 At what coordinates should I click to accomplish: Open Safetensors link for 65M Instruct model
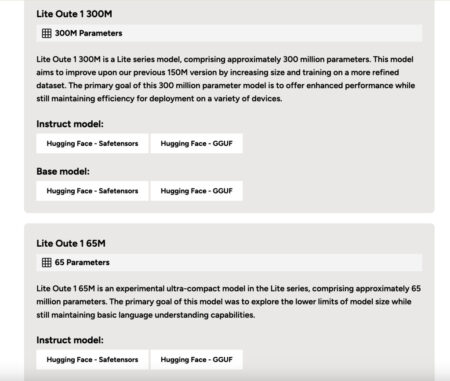tap(92, 359)
